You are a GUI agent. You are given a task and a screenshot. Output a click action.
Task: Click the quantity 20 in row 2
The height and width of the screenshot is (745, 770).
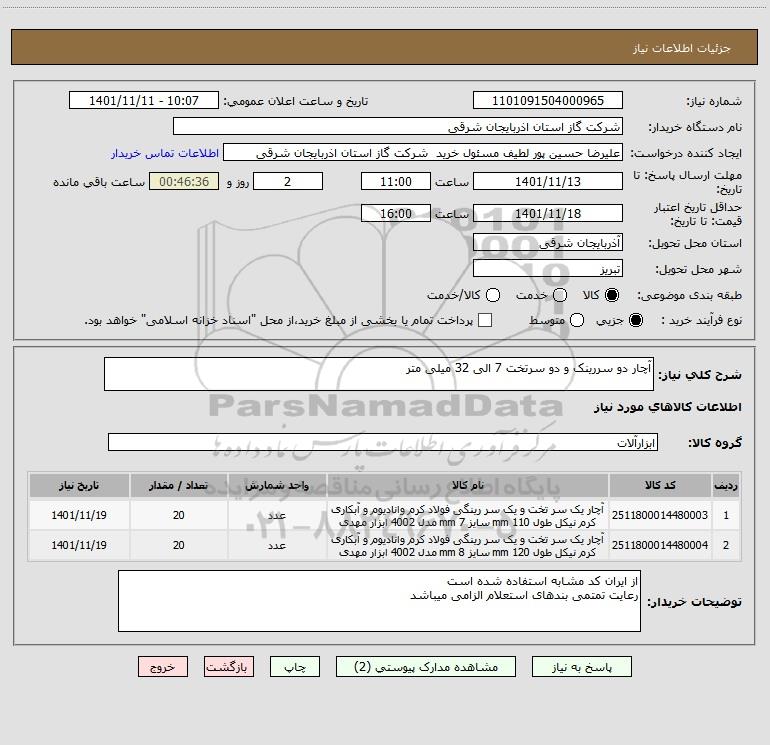(178, 545)
